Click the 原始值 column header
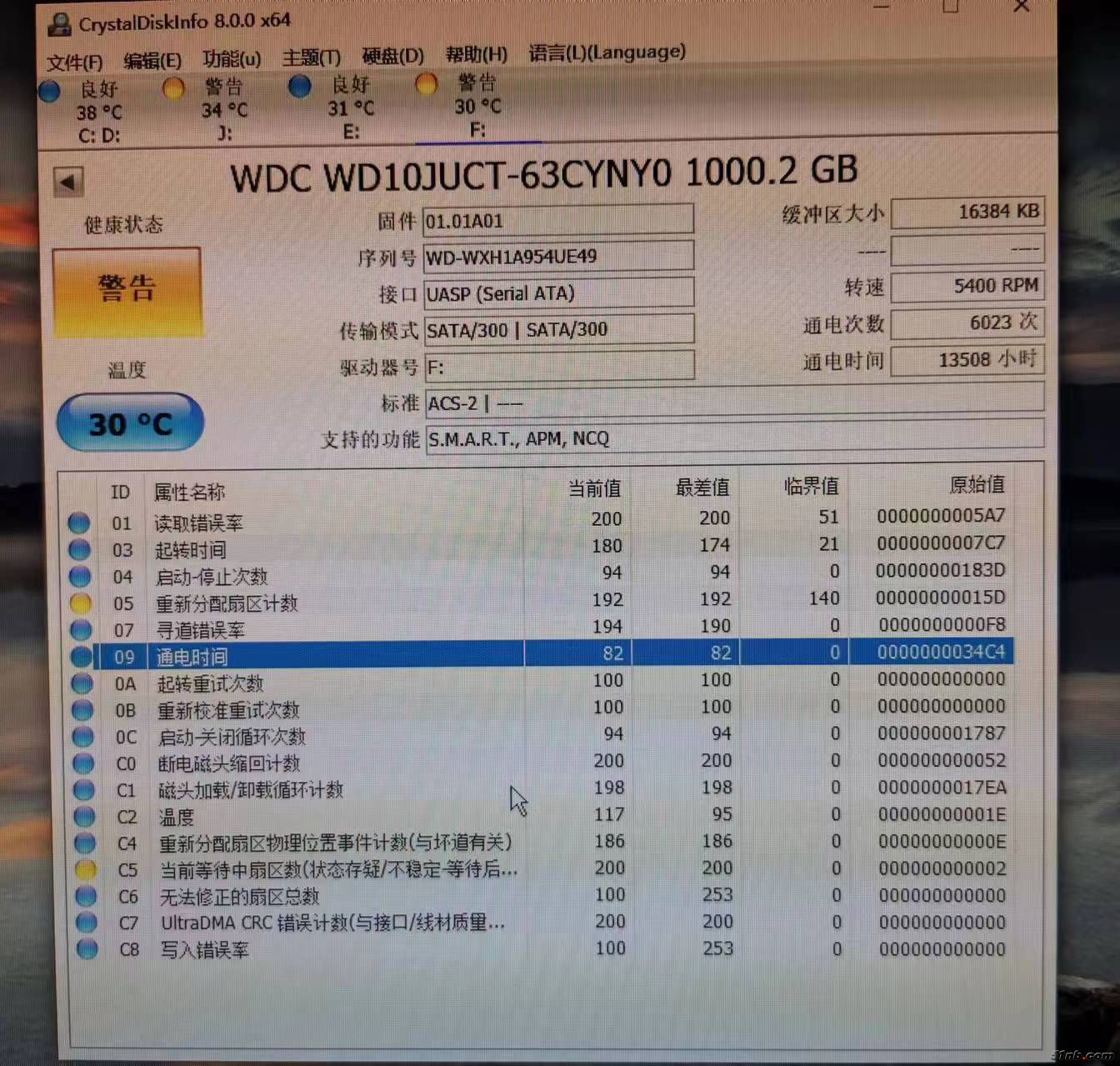 tap(977, 484)
